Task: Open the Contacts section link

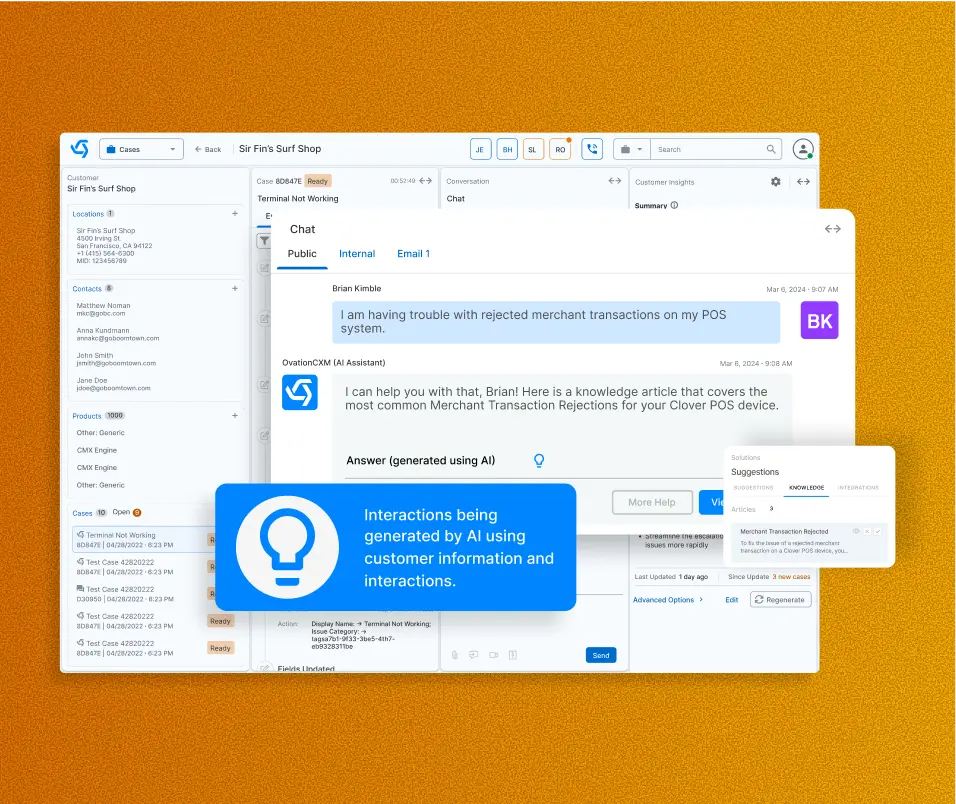Action: (x=87, y=289)
